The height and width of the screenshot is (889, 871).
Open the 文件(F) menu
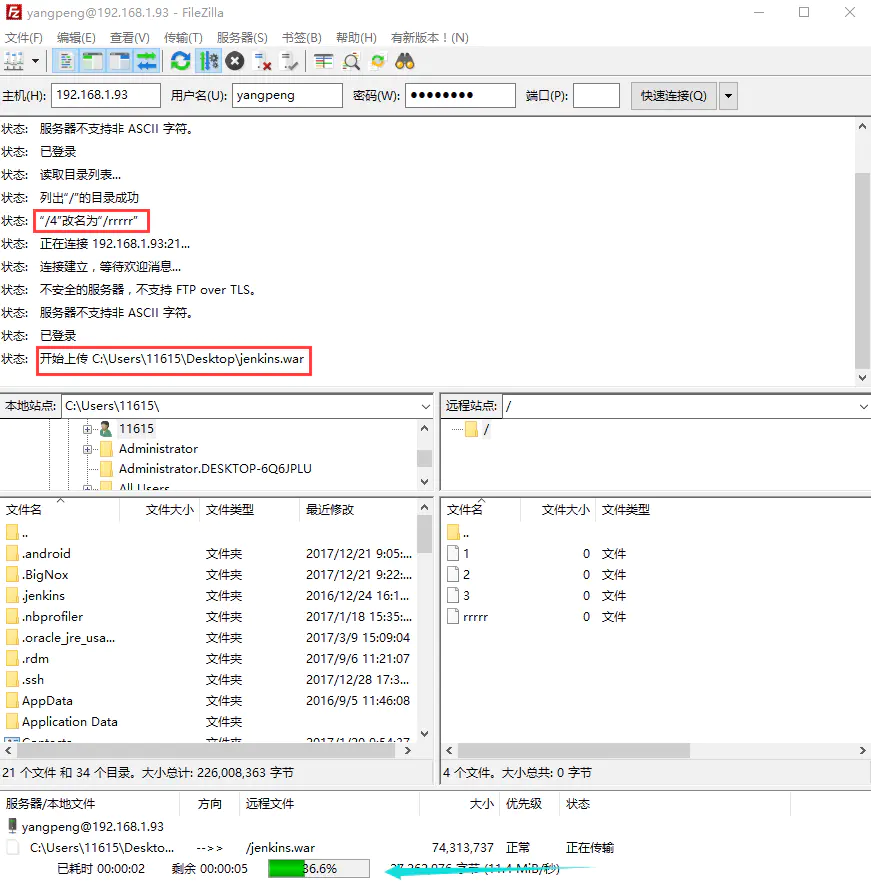pos(24,37)
